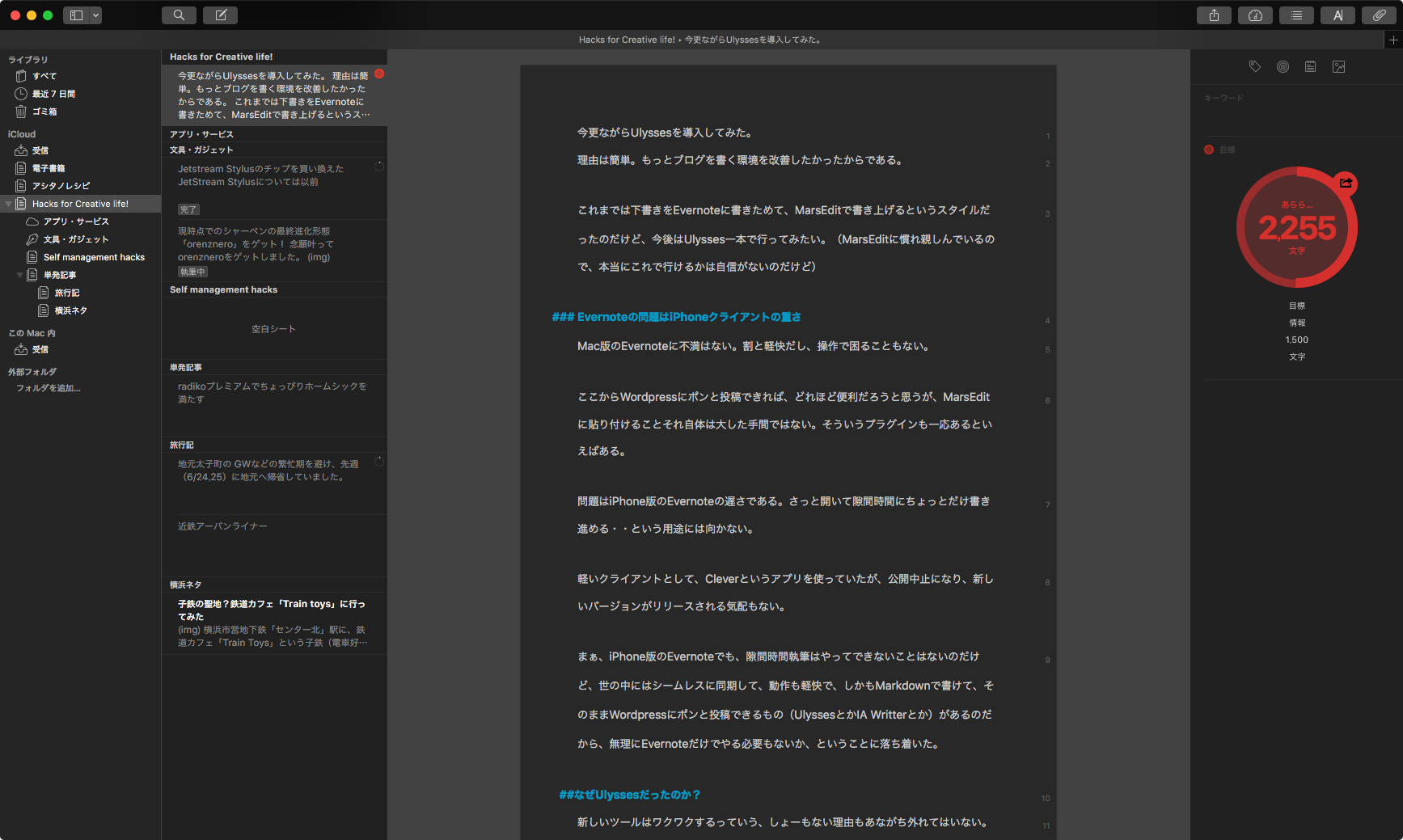The image size is (1403, 840).
Task: Select the image icon in attachments
Action: point(1339,67)
